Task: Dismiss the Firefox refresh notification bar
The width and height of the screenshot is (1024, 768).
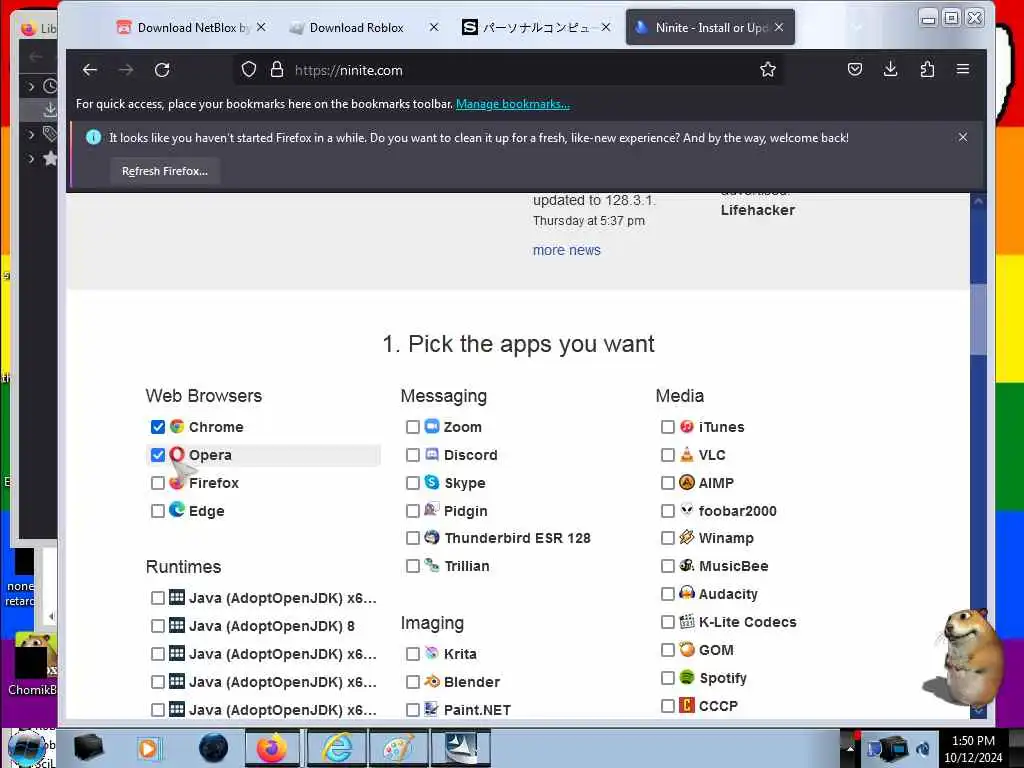Action: coord(963,137)
